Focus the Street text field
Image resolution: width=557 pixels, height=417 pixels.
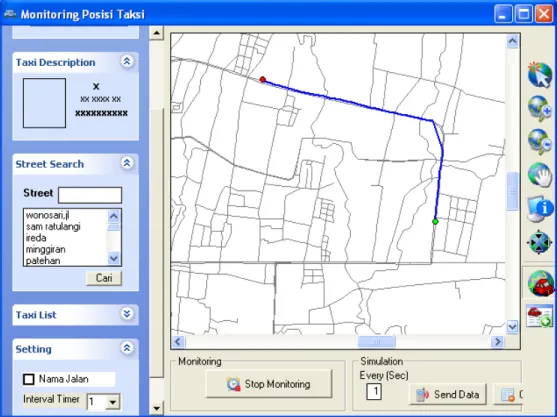click(90, 195)
